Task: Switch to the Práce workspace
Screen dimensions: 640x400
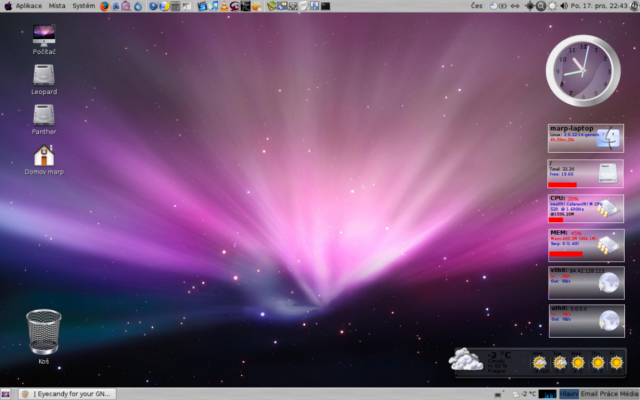Action: pos(609,394)
